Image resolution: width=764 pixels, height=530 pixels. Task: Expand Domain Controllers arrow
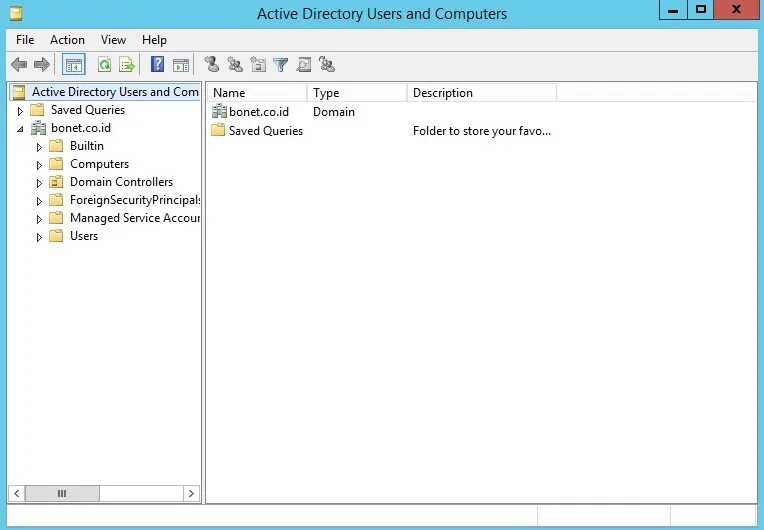pos(39,183)
